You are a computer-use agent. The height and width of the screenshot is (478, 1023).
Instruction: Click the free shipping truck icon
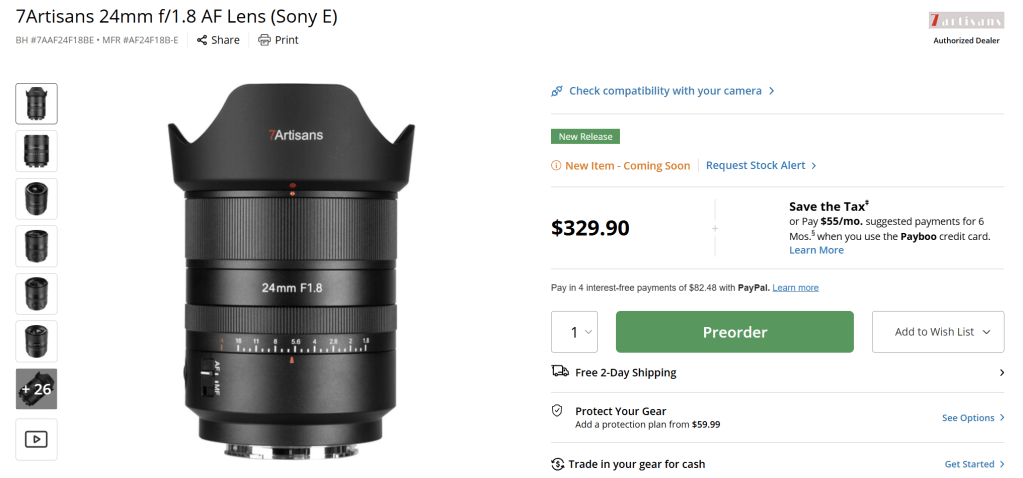click(560, 372)
